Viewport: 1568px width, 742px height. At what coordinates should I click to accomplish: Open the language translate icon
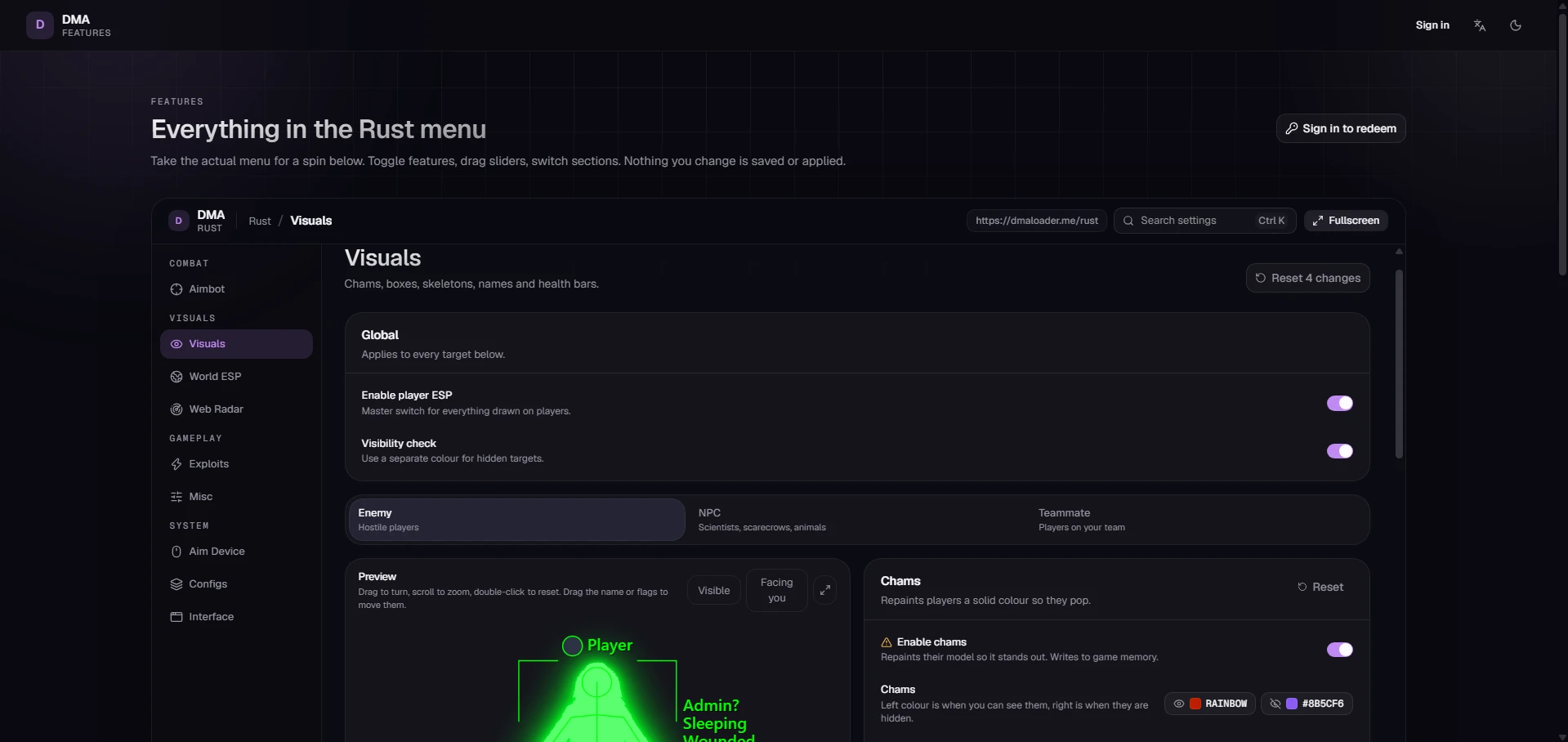1480,25
